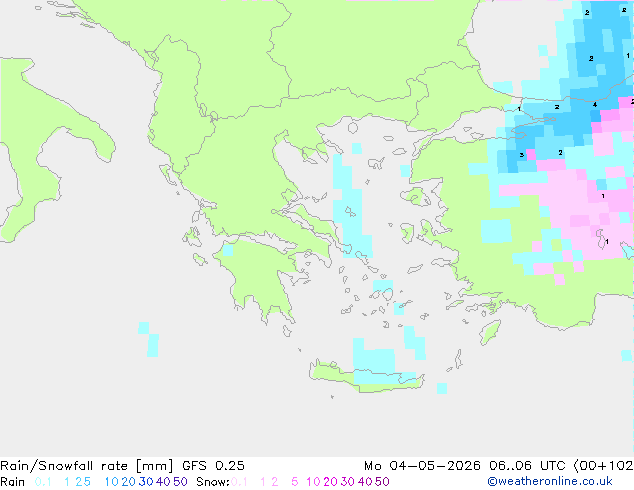This screenshot has height=490, width=634.
Task: Select the Snow legend value 30
Action: coord(348,482)
